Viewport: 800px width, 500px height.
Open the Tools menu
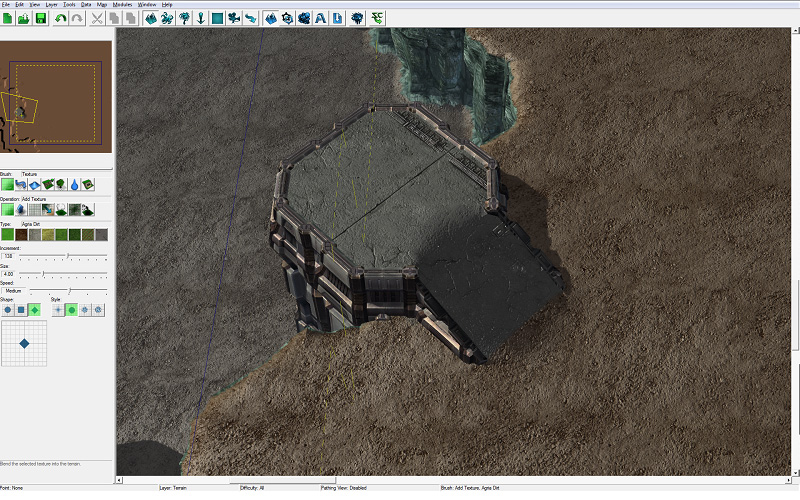point(69,5)
